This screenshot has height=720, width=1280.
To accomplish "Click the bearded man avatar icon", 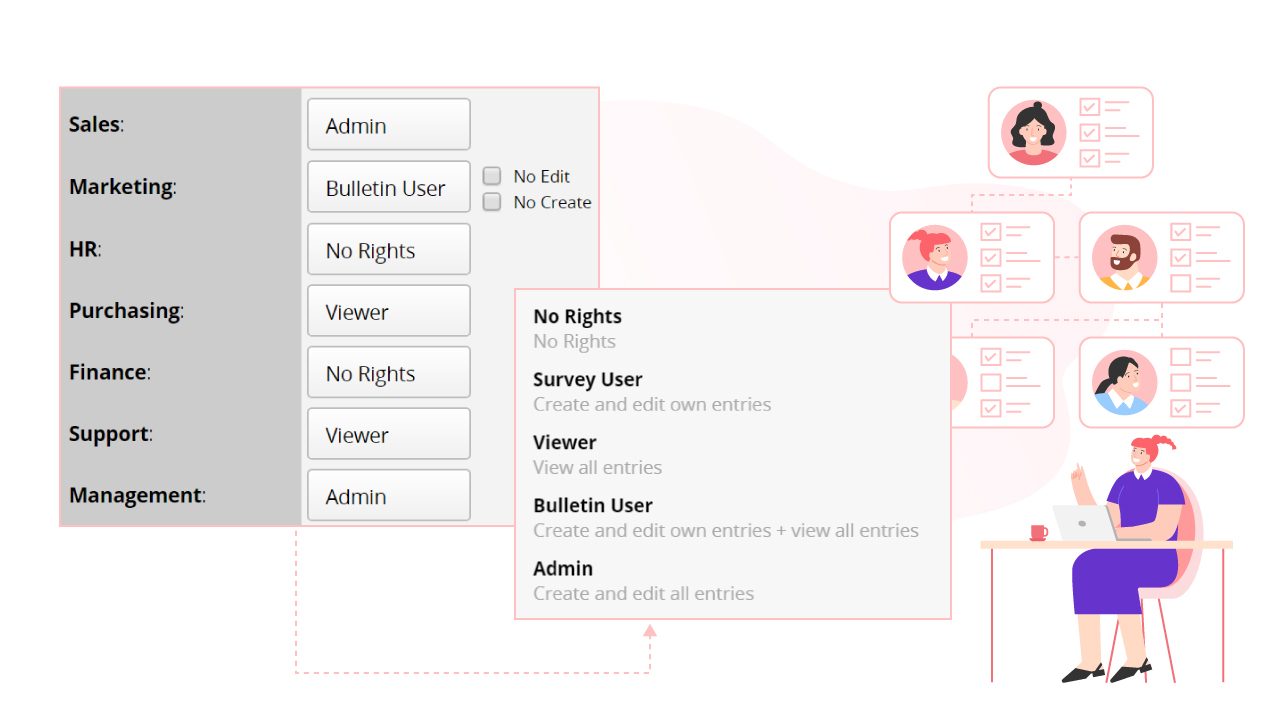I will point(1124,258).
